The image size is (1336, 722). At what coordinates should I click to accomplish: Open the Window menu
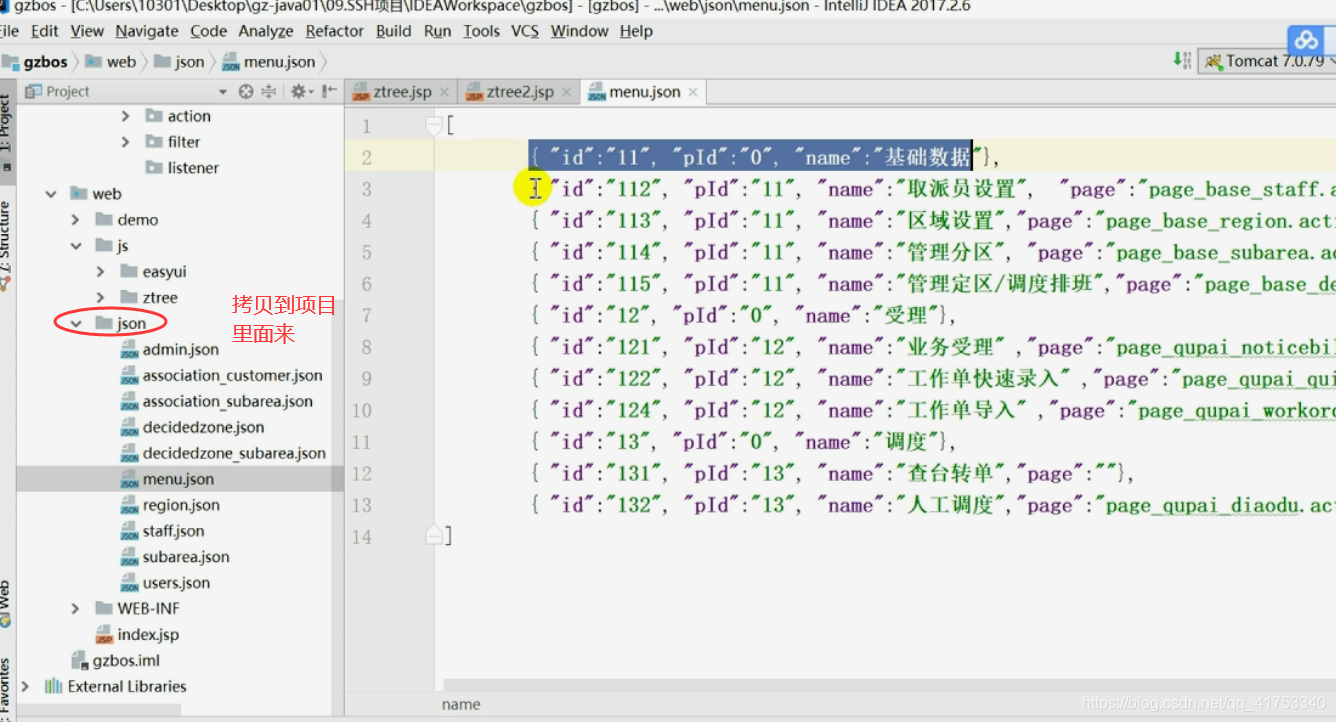(x=580, y=31)
